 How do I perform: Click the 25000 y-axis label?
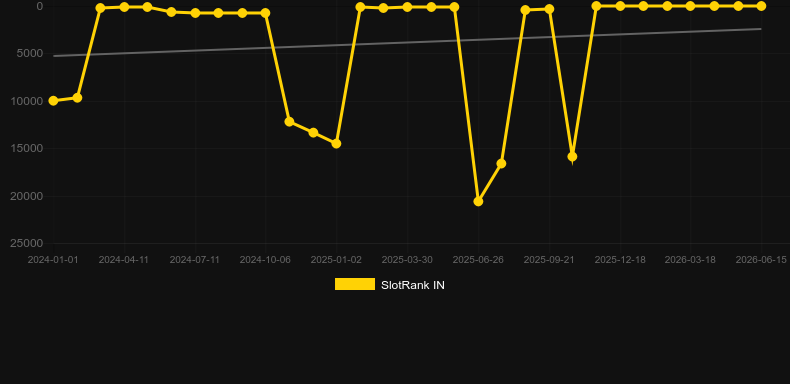(x=27, y=243)
